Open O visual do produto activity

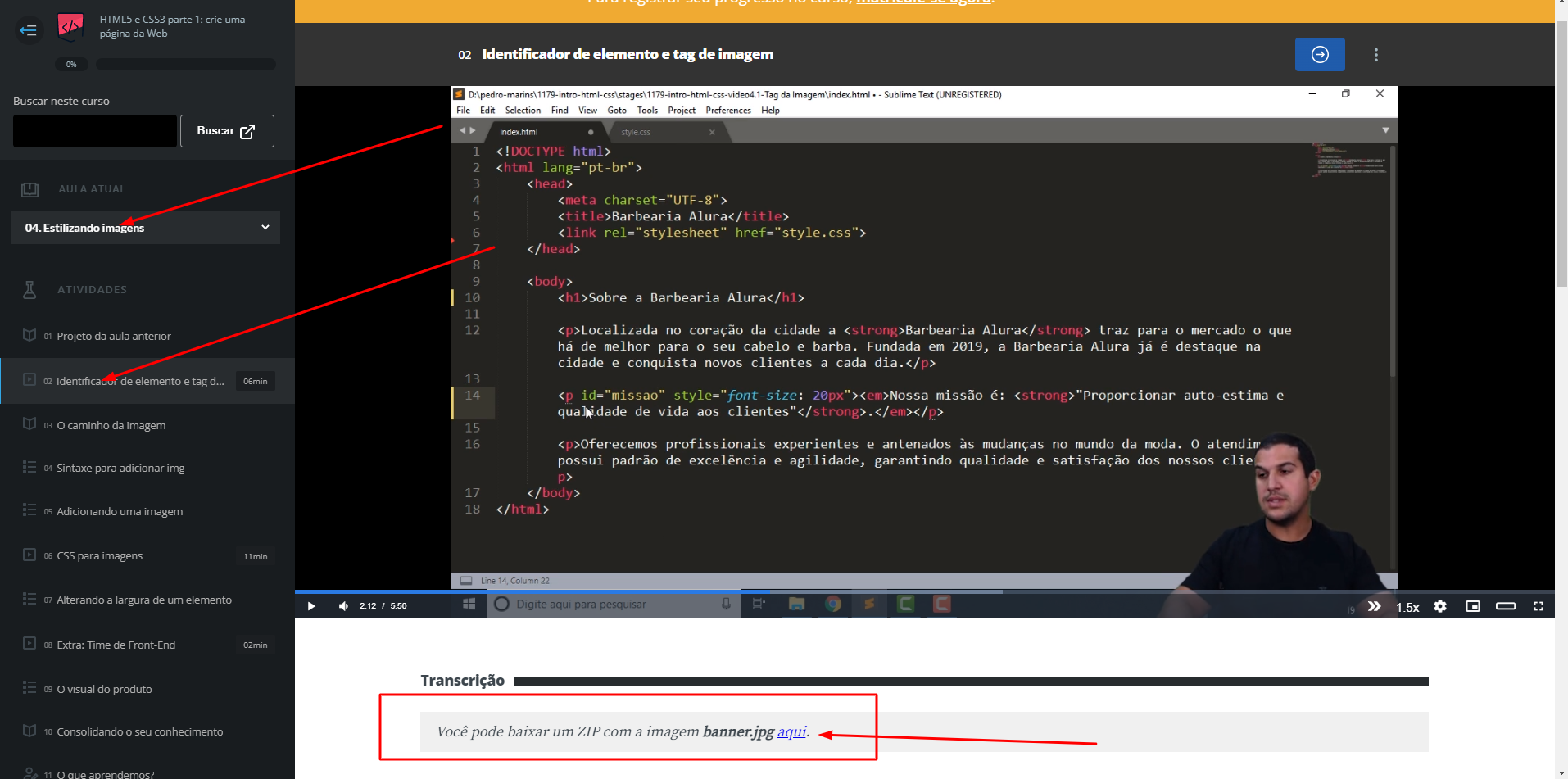104,689
